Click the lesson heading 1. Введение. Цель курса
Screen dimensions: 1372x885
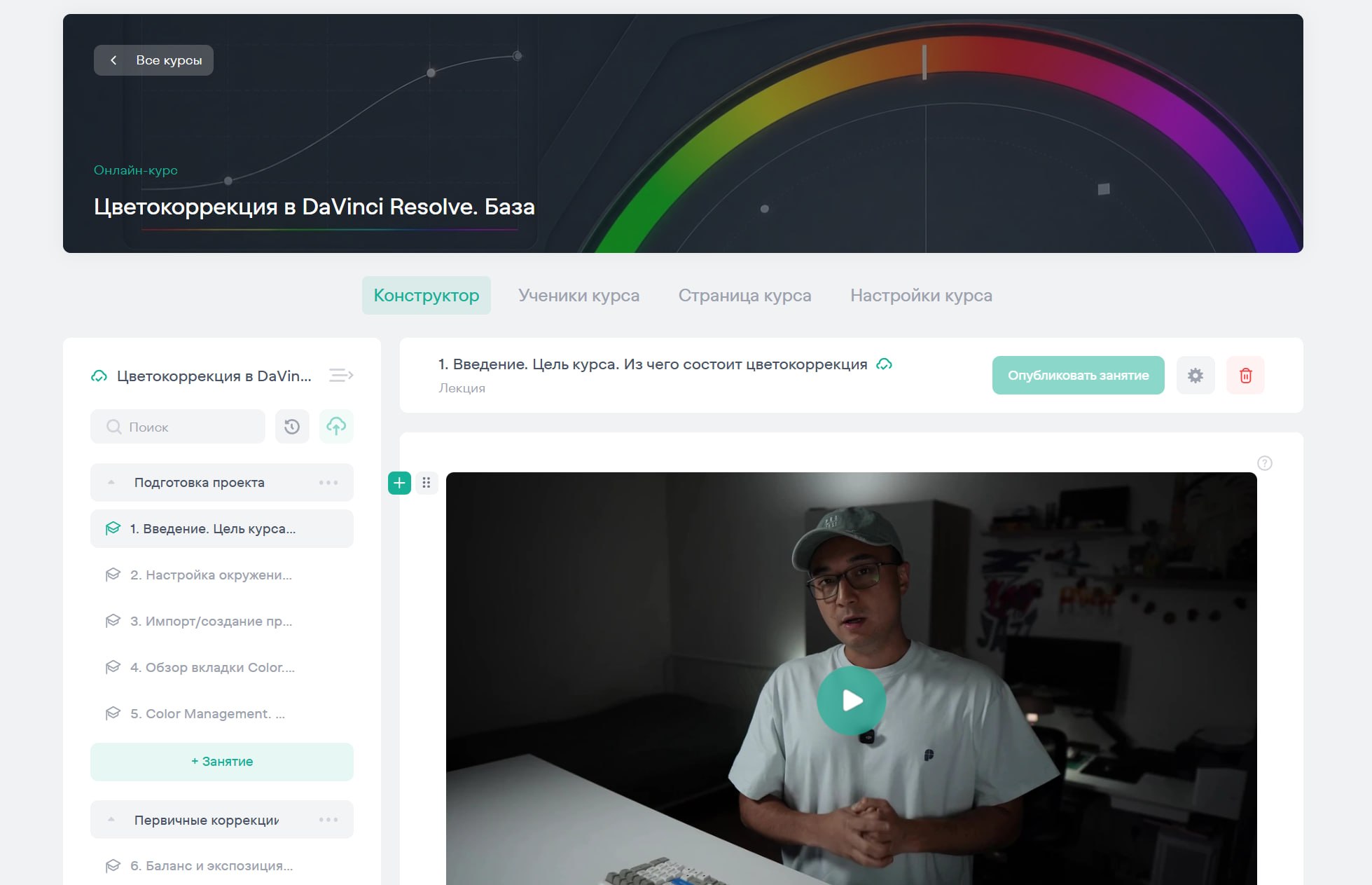tap(653, 364)
